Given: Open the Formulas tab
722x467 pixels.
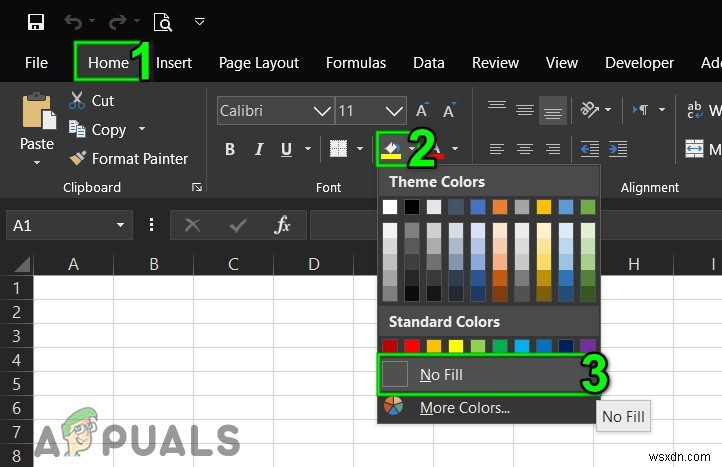Looking at the screenshot, I should coord(356,63).
